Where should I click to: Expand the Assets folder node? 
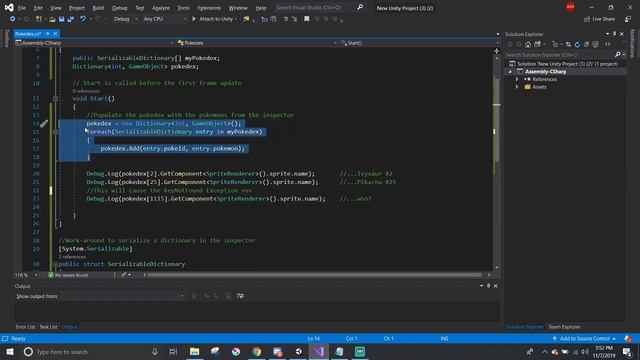point(517,87)
